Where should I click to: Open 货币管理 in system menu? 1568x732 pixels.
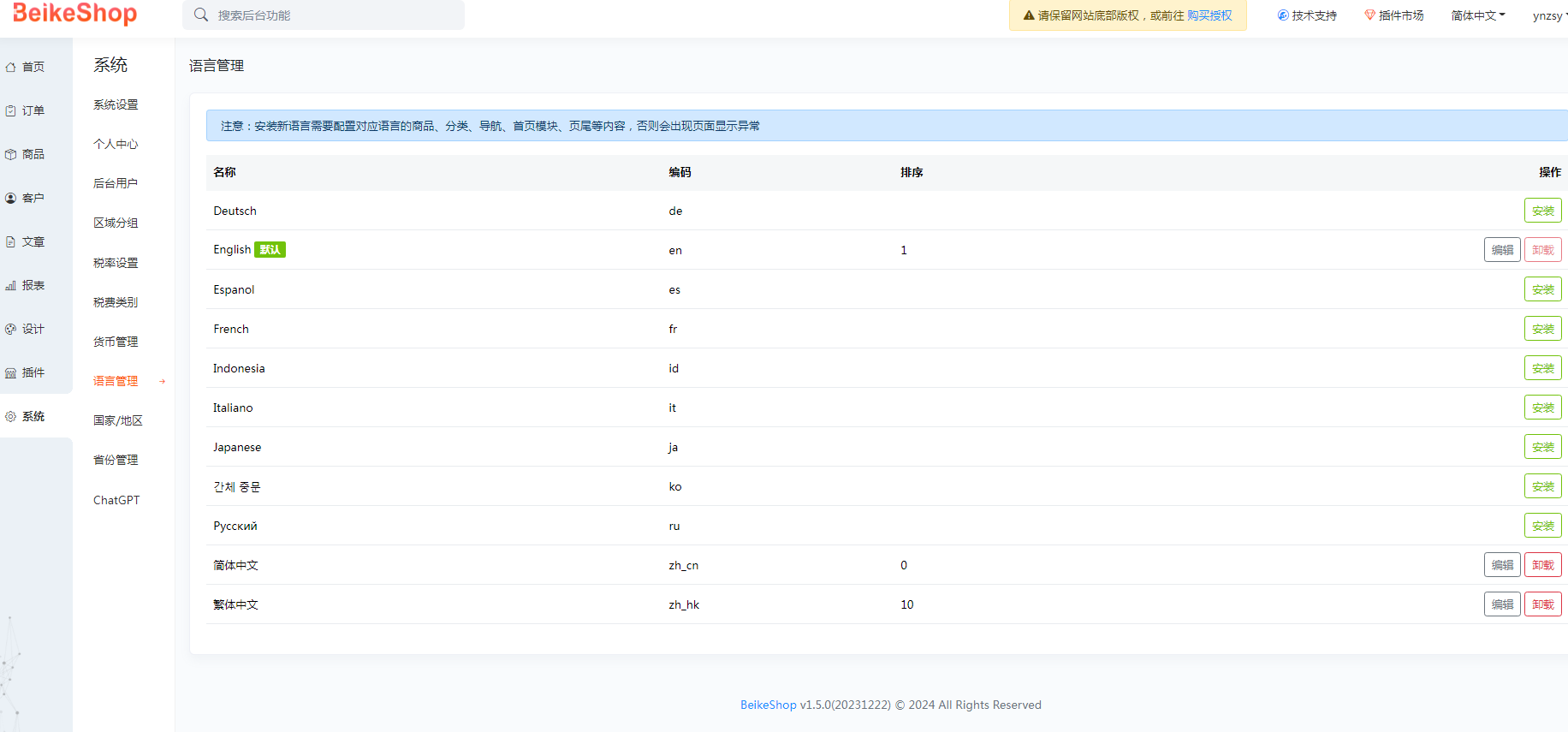coord(116,342)
